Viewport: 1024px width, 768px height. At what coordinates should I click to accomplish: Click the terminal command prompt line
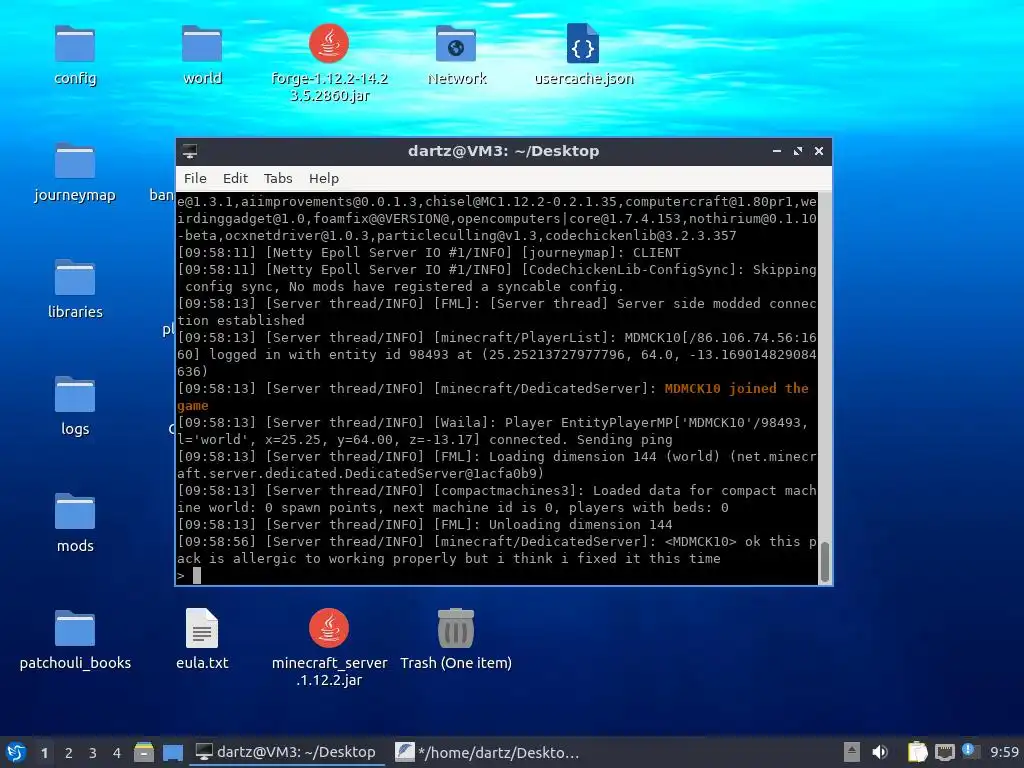496,575
